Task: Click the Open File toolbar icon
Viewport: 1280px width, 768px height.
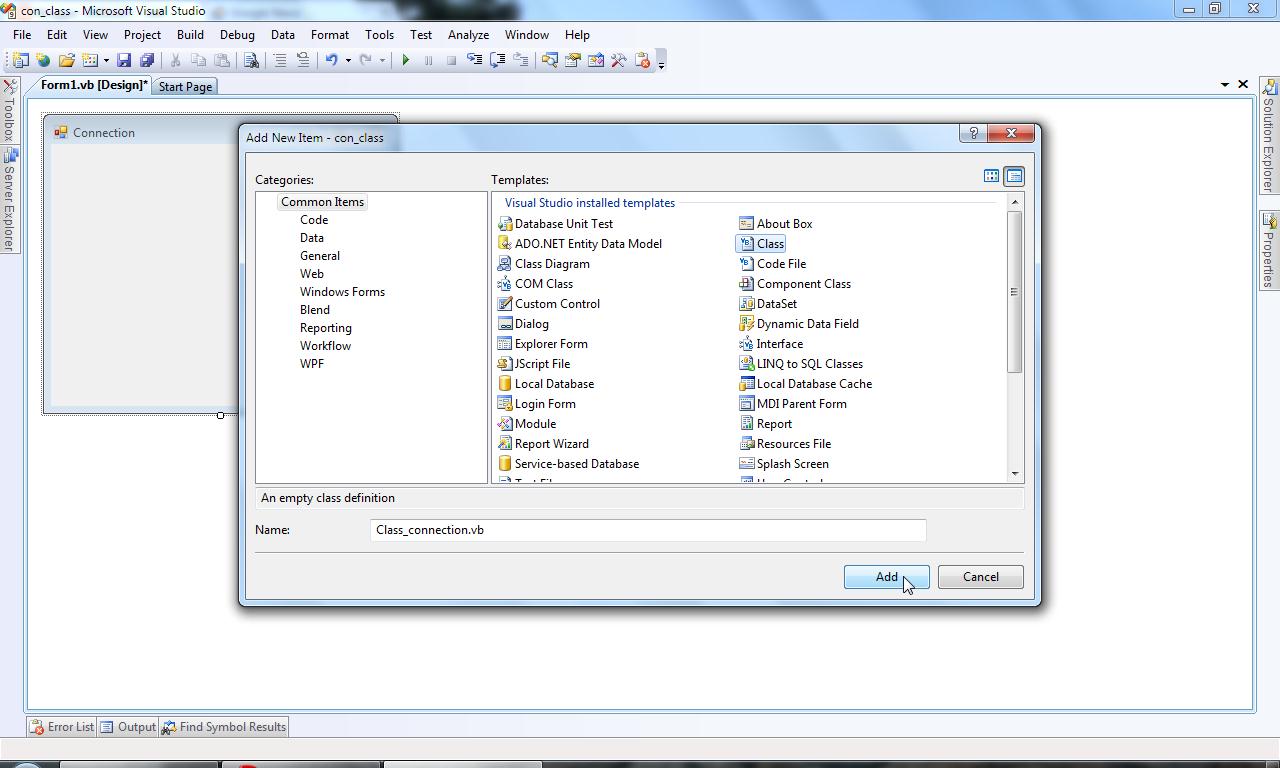Action: (x=66, y=60)
